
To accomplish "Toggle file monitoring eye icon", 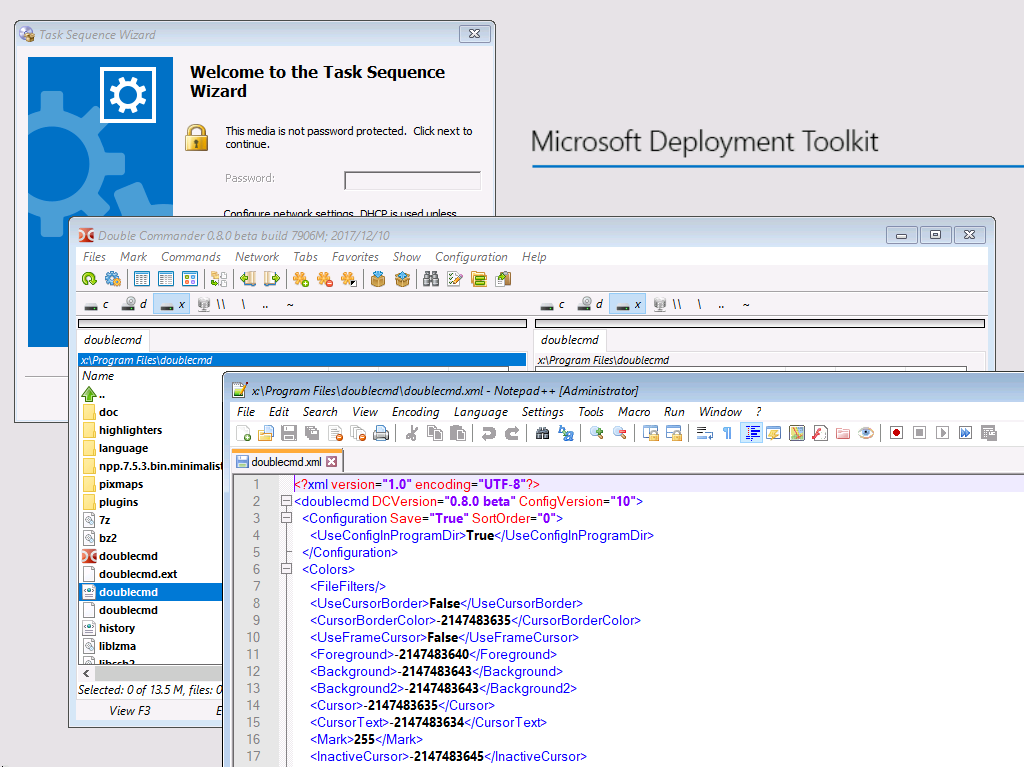I will coord(866,433).
